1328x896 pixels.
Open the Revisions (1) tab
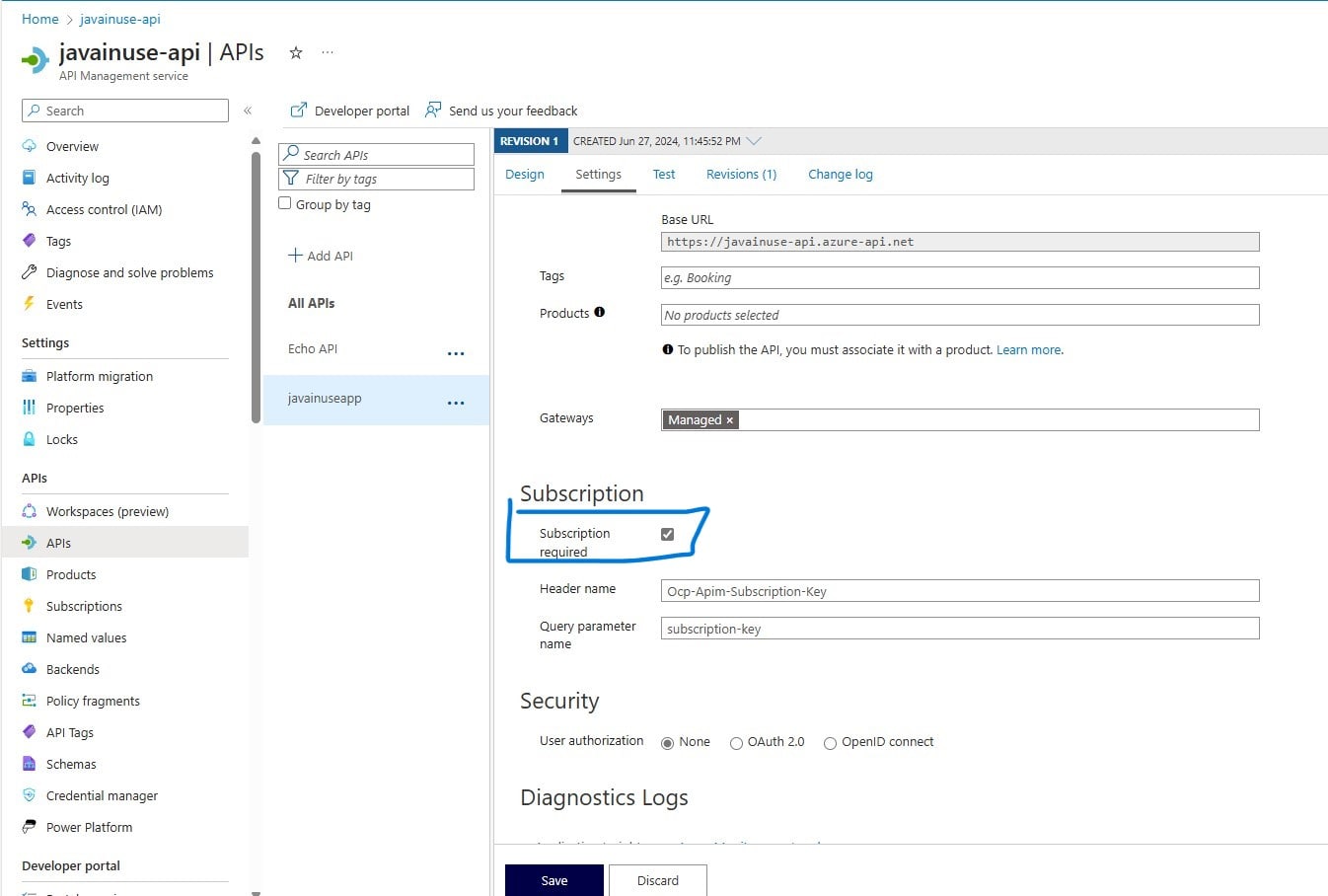742,174
